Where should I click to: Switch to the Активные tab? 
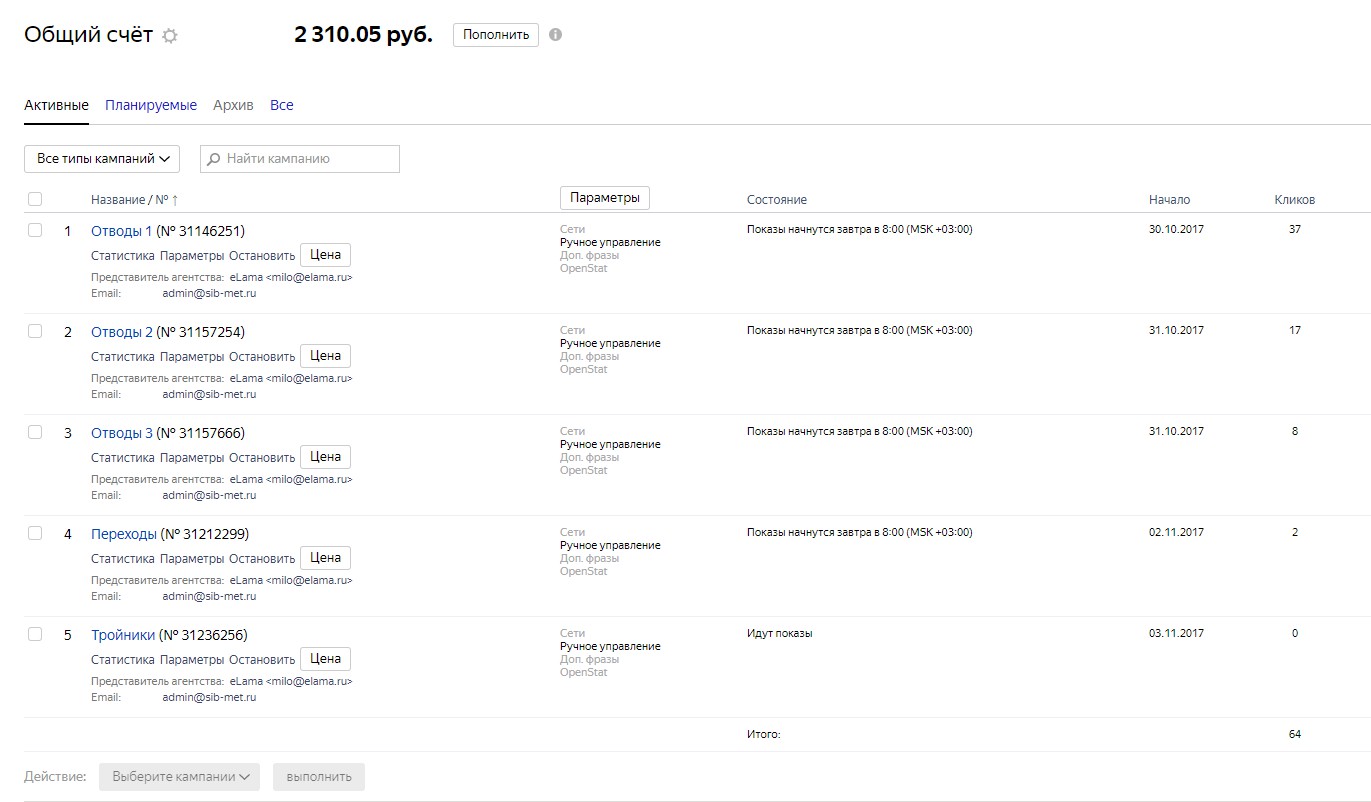(56, 105)
